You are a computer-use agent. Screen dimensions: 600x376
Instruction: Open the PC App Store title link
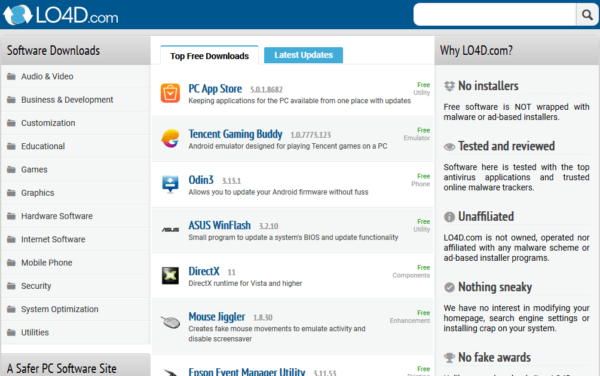pos(215,89)
